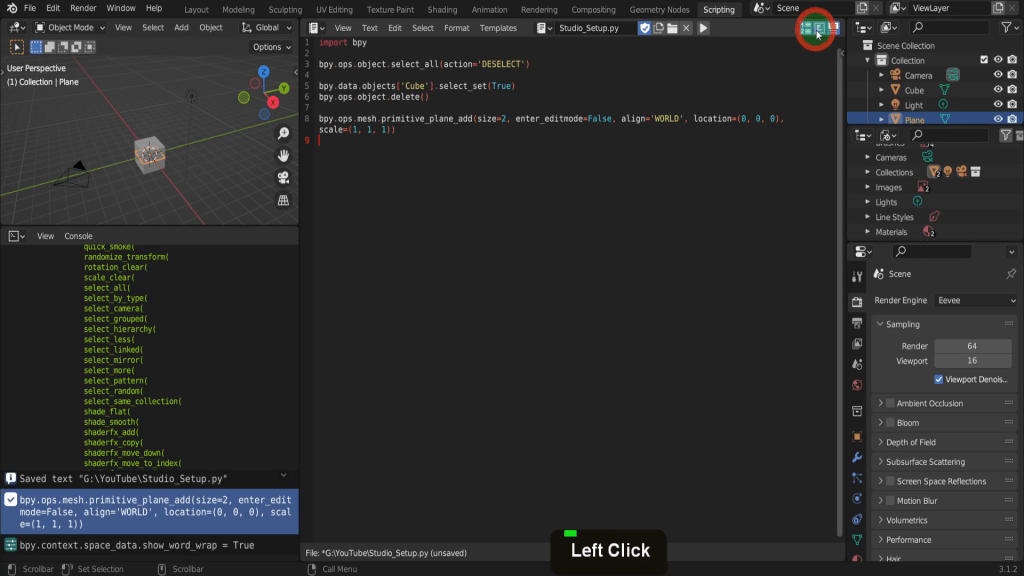Expand the Camera item in the outliner
The width and height of the screenshot is (1024, 576).
(881, 75)
